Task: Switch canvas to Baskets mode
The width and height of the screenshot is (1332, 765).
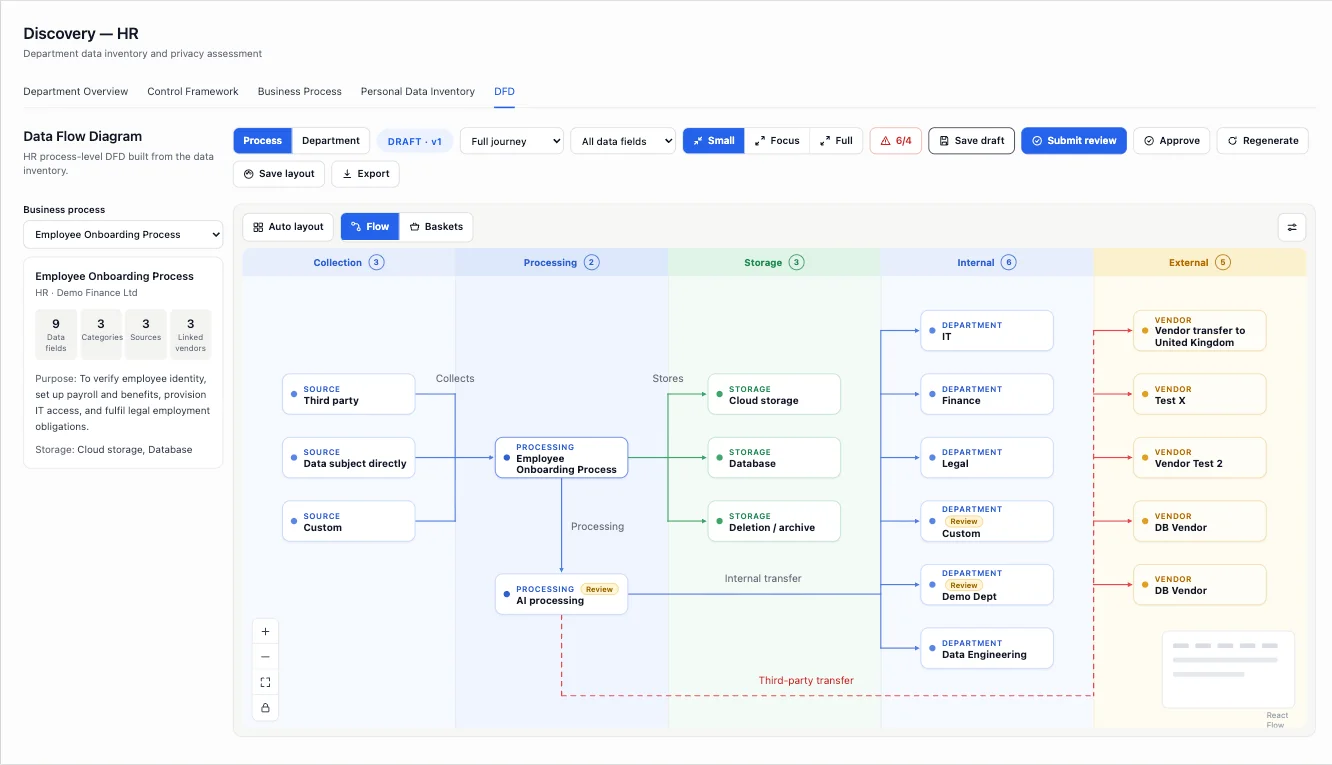Action: point(436,227)
